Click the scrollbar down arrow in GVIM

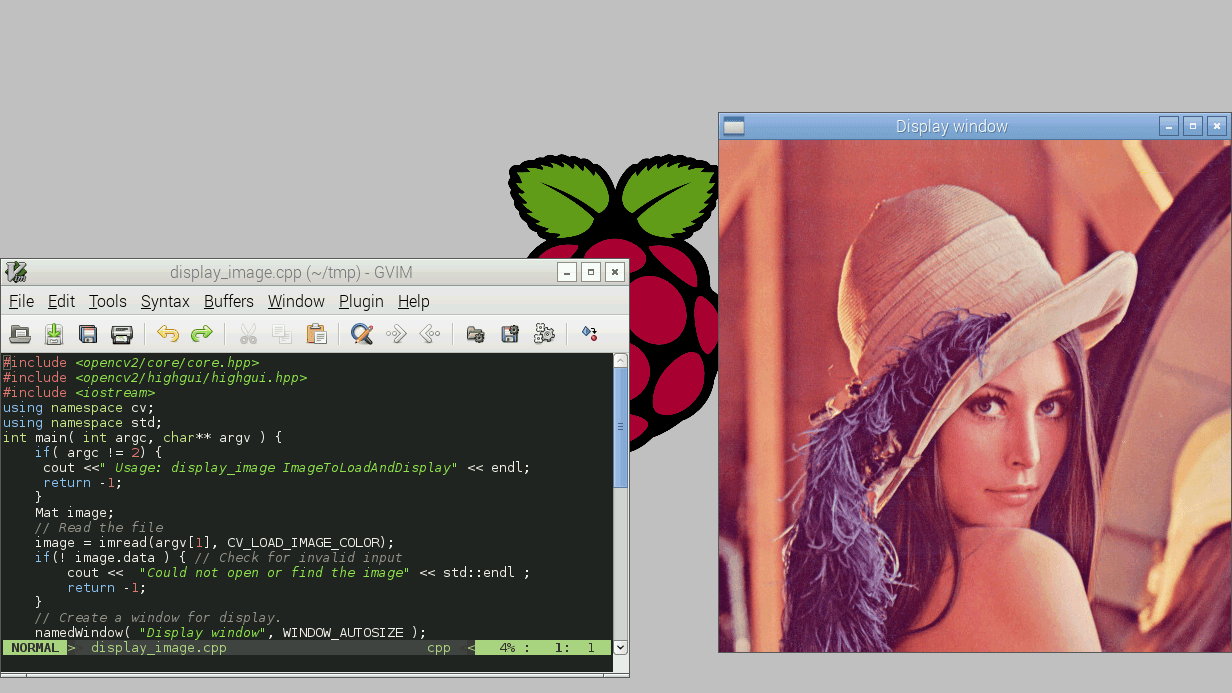[620, 647]
